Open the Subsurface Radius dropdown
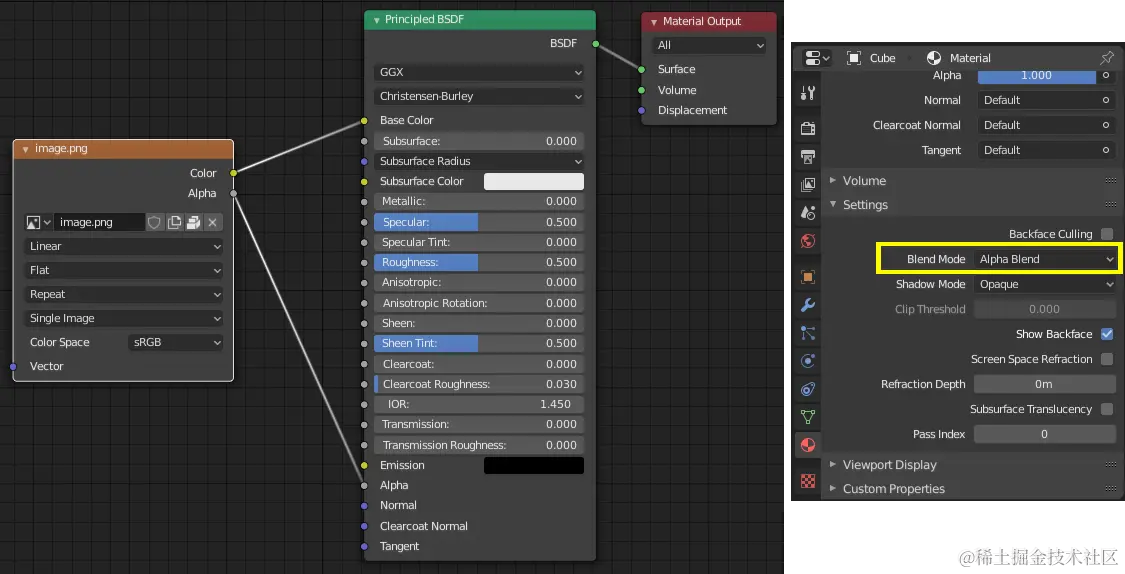Viewport: 1125px width, 574px height. coord(479,161)
